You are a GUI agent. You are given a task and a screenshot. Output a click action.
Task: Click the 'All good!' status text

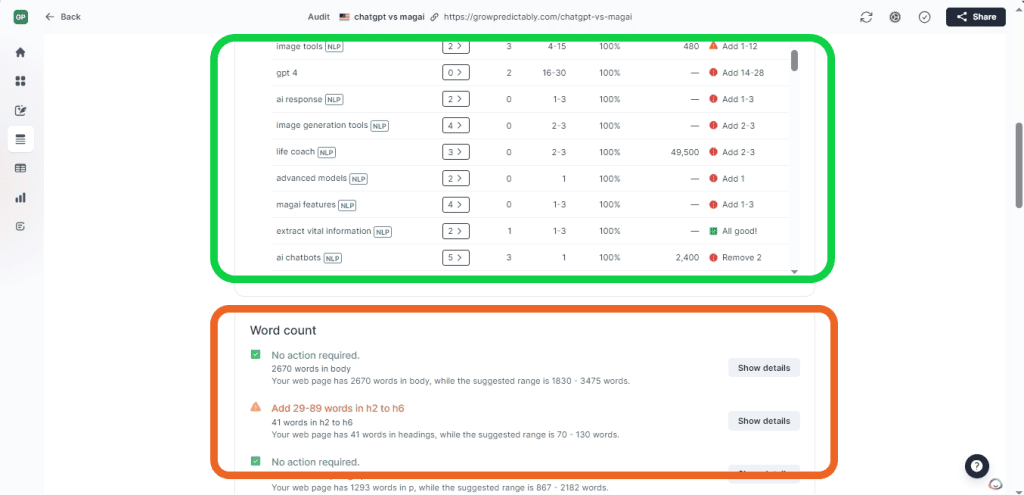pos(739,231)
